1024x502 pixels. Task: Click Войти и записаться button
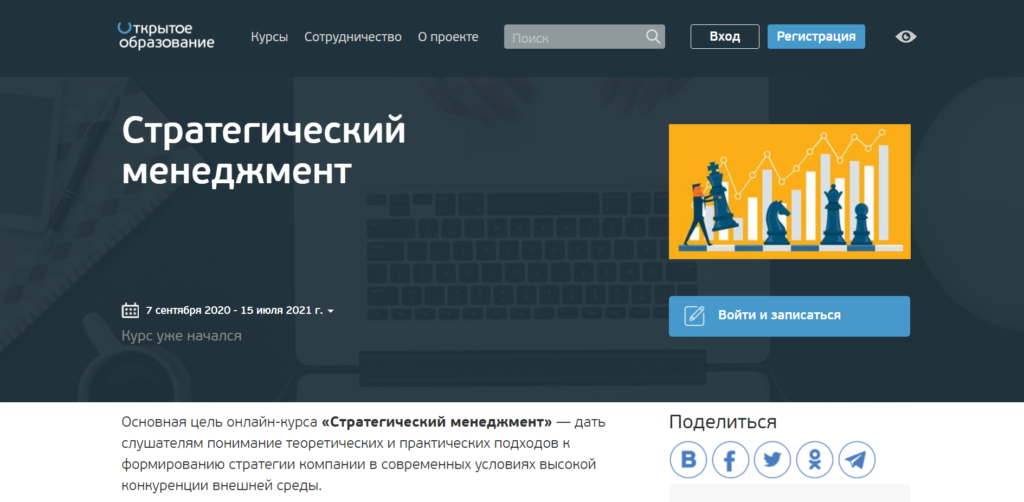(789, 316)
